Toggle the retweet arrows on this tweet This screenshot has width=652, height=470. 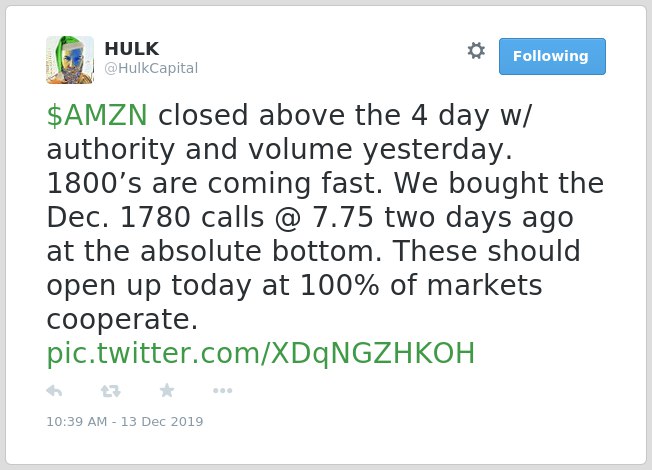click(x=111, y=391)
